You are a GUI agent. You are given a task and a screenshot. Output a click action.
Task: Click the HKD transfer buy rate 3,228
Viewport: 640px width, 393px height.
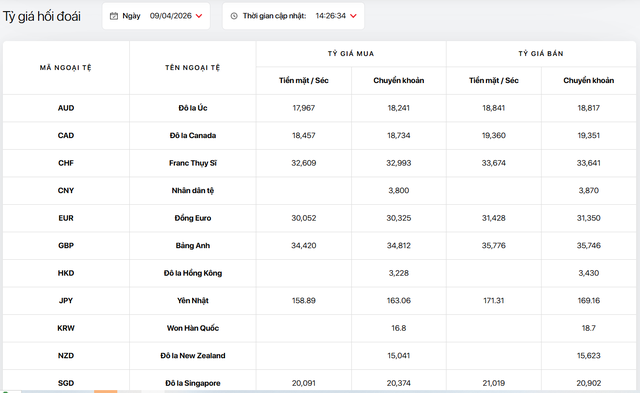point(399,273)
